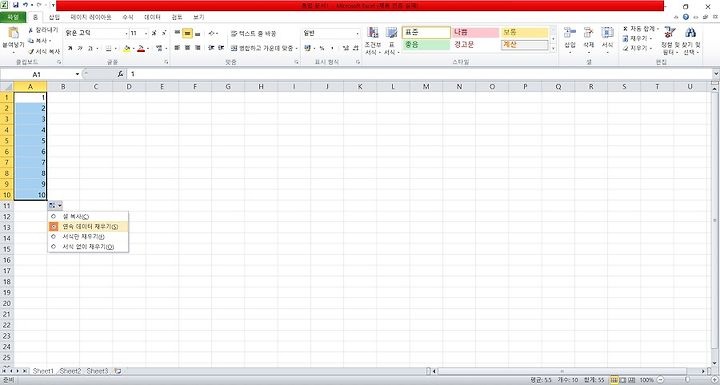Open the font size dropdown
720x385 pixels.
(146, 34)
